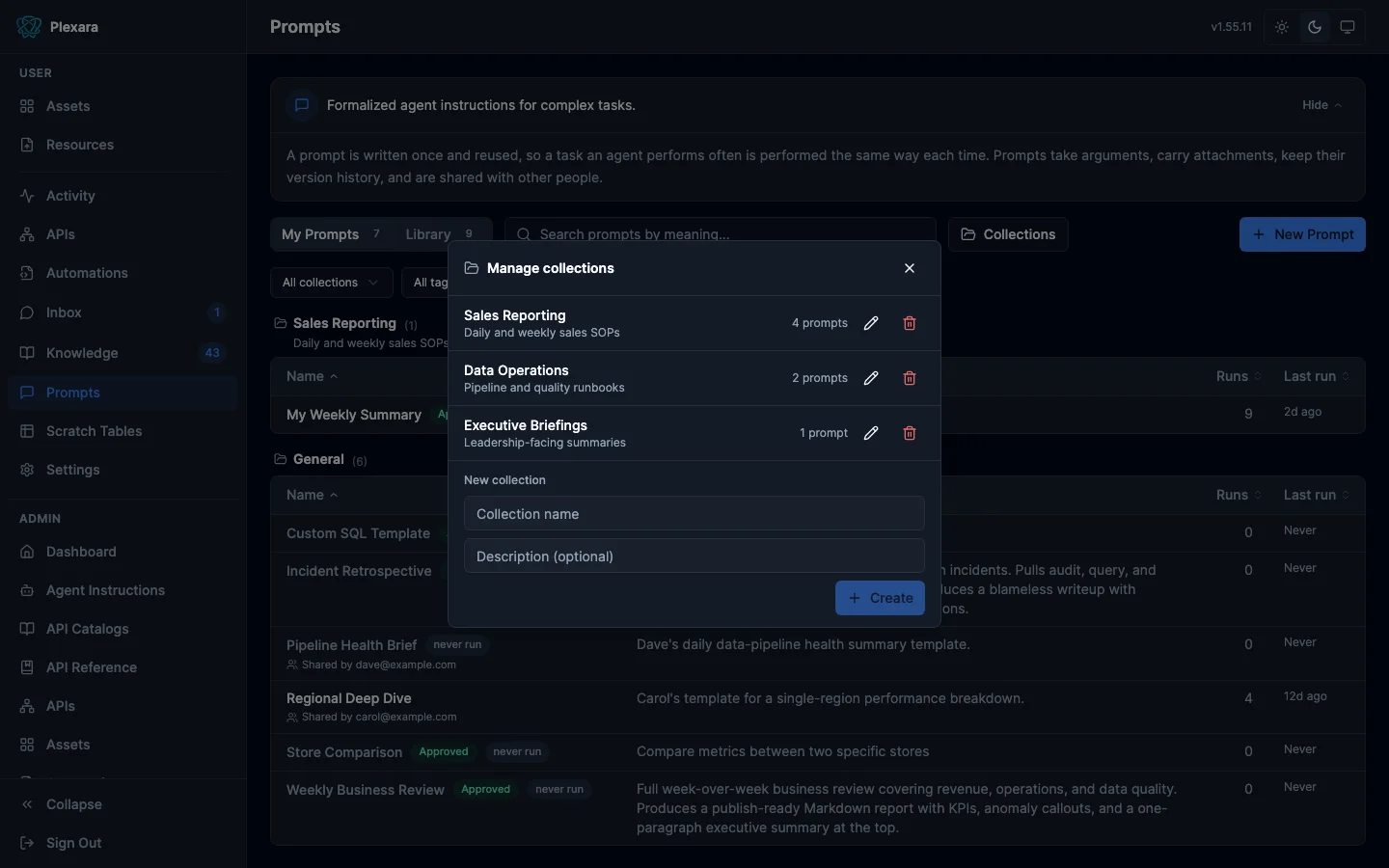1389x868 pixels.
Task: Click the Scratch Tables icon in sidebar
Action: (27, 431)
